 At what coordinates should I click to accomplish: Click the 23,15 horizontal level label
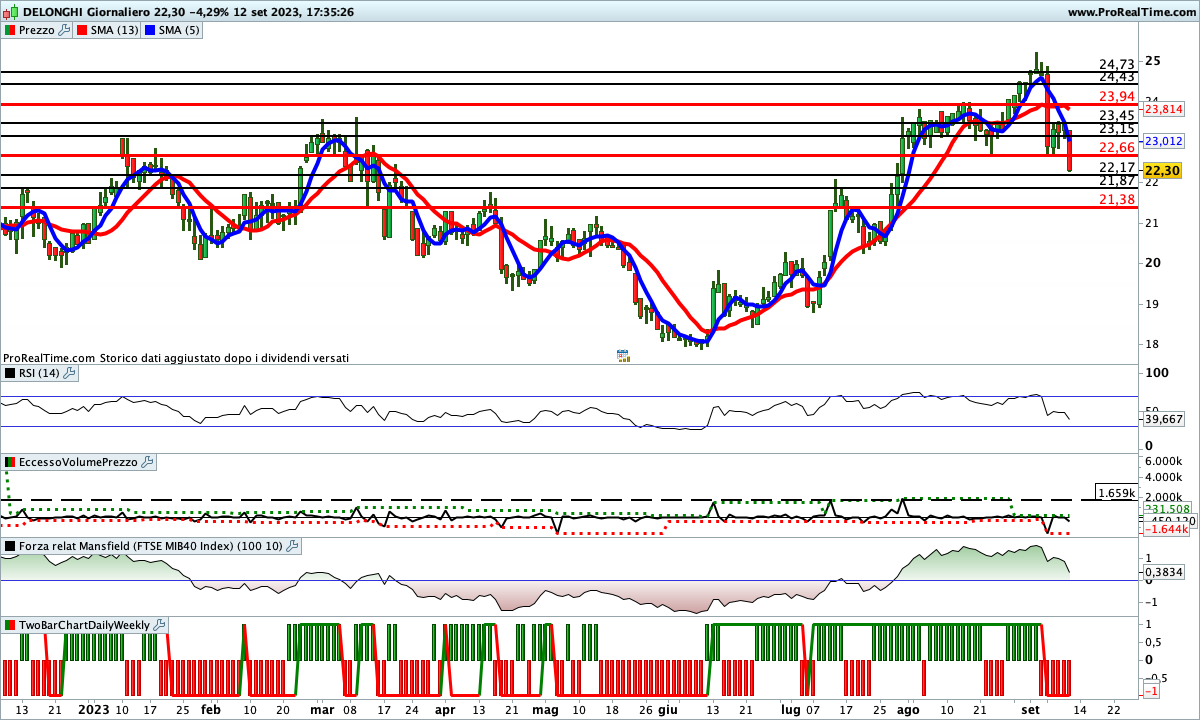click(x=1116, y=128)
